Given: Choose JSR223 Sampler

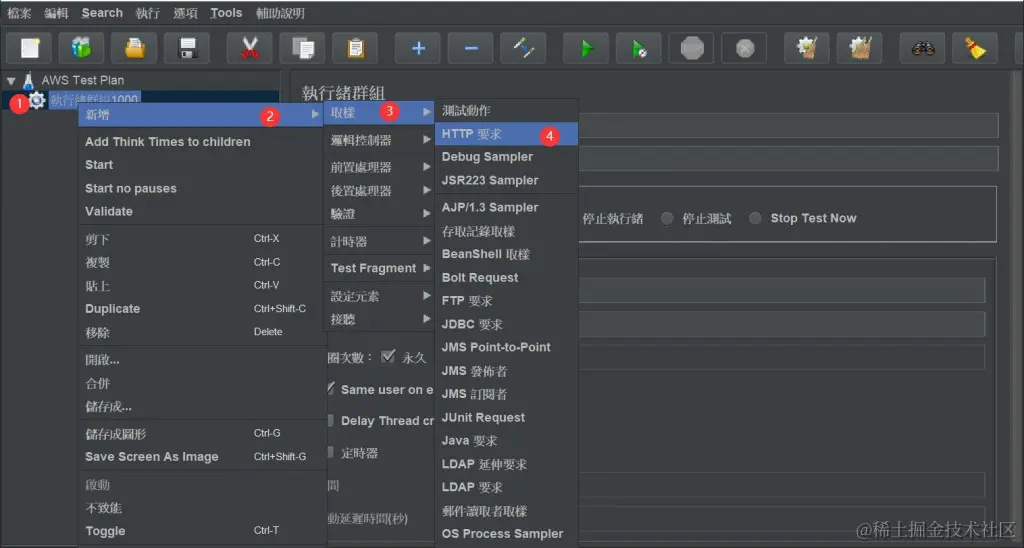Looking at the screenshot, I should coord(506,180).
